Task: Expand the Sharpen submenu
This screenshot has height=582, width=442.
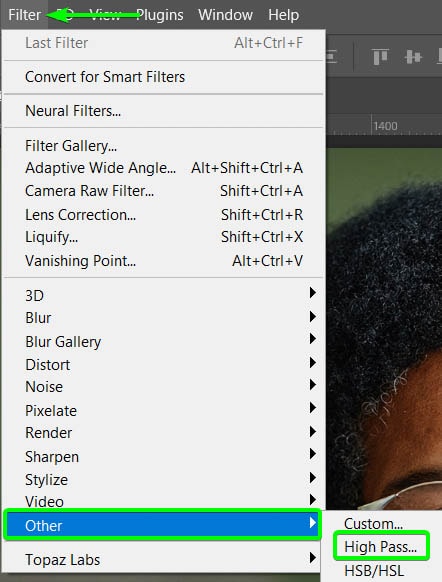Action: [162, 457]
